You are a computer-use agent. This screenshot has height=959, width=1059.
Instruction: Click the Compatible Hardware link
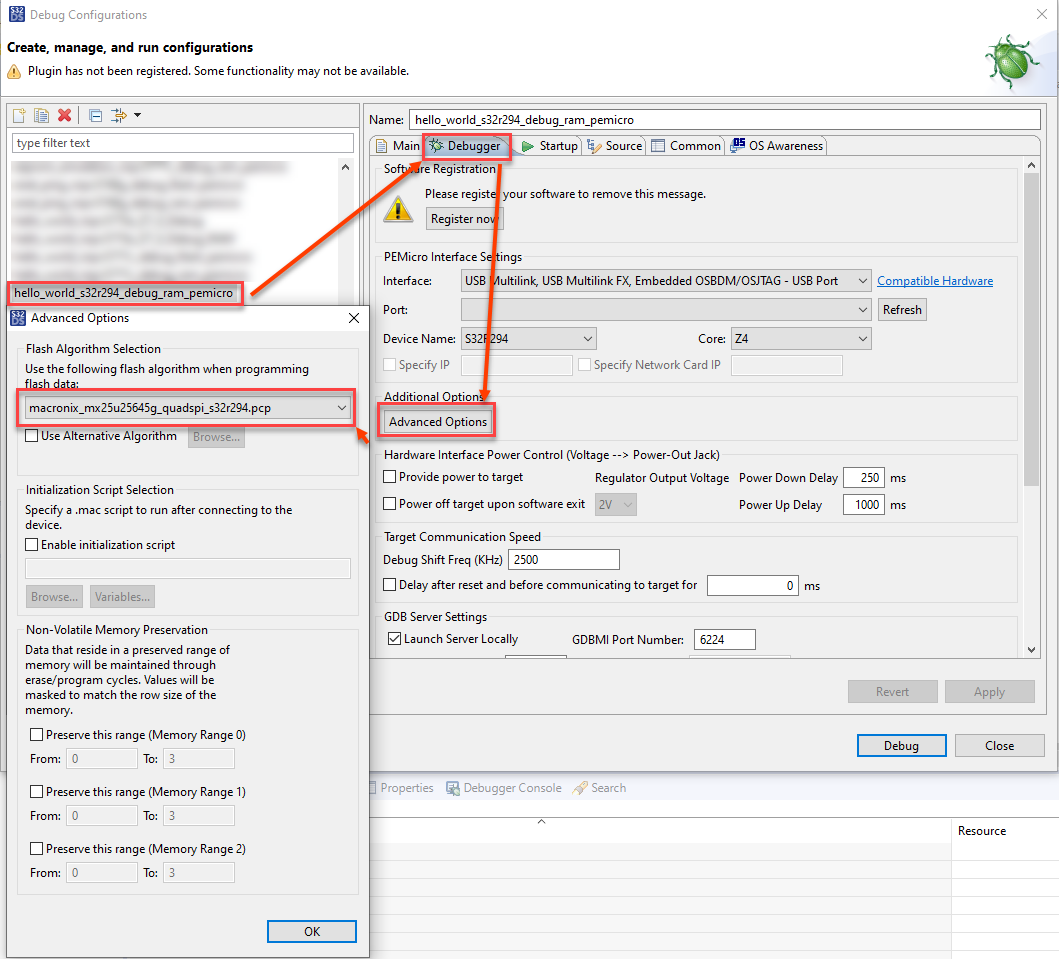click(935, 280)
